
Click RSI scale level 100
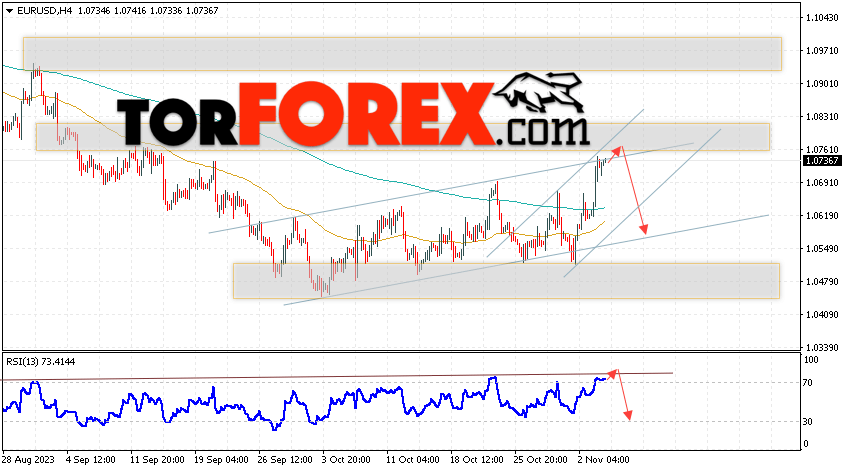pos(811,360)
